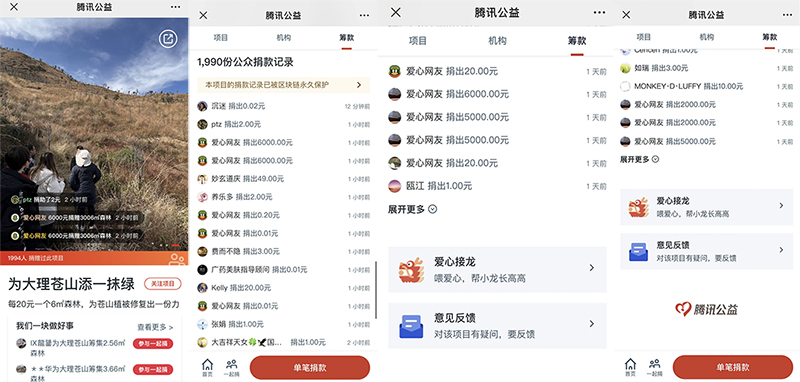Tap the 妙玄道庆 捐出49.00元 record
The width and height of the screenshot is (800, 382).
pyautogui.click(x=283, y=179)
